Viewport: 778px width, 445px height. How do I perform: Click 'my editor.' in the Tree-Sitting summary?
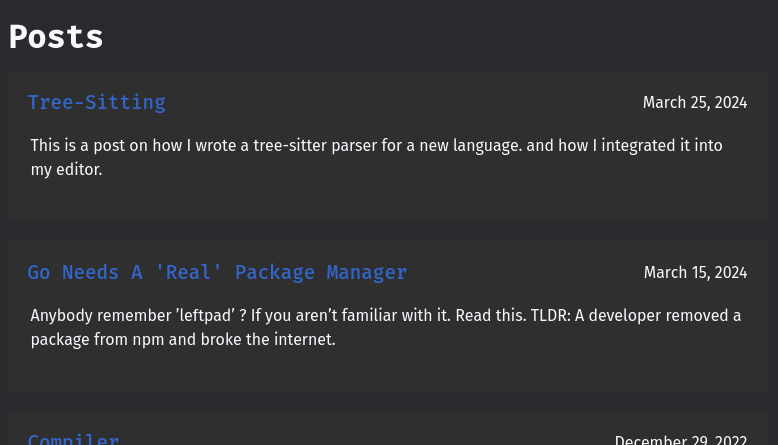67,170
